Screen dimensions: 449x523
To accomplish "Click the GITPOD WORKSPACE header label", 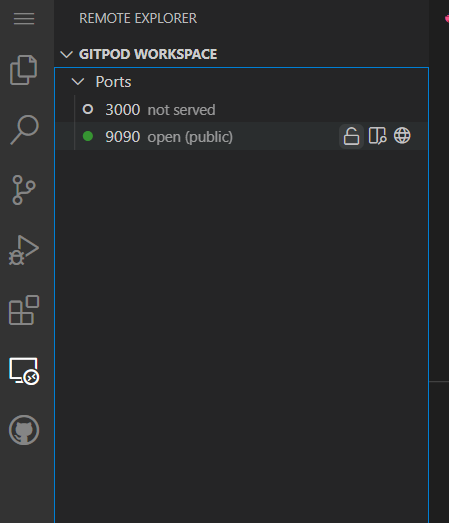I will coord(148,54).
